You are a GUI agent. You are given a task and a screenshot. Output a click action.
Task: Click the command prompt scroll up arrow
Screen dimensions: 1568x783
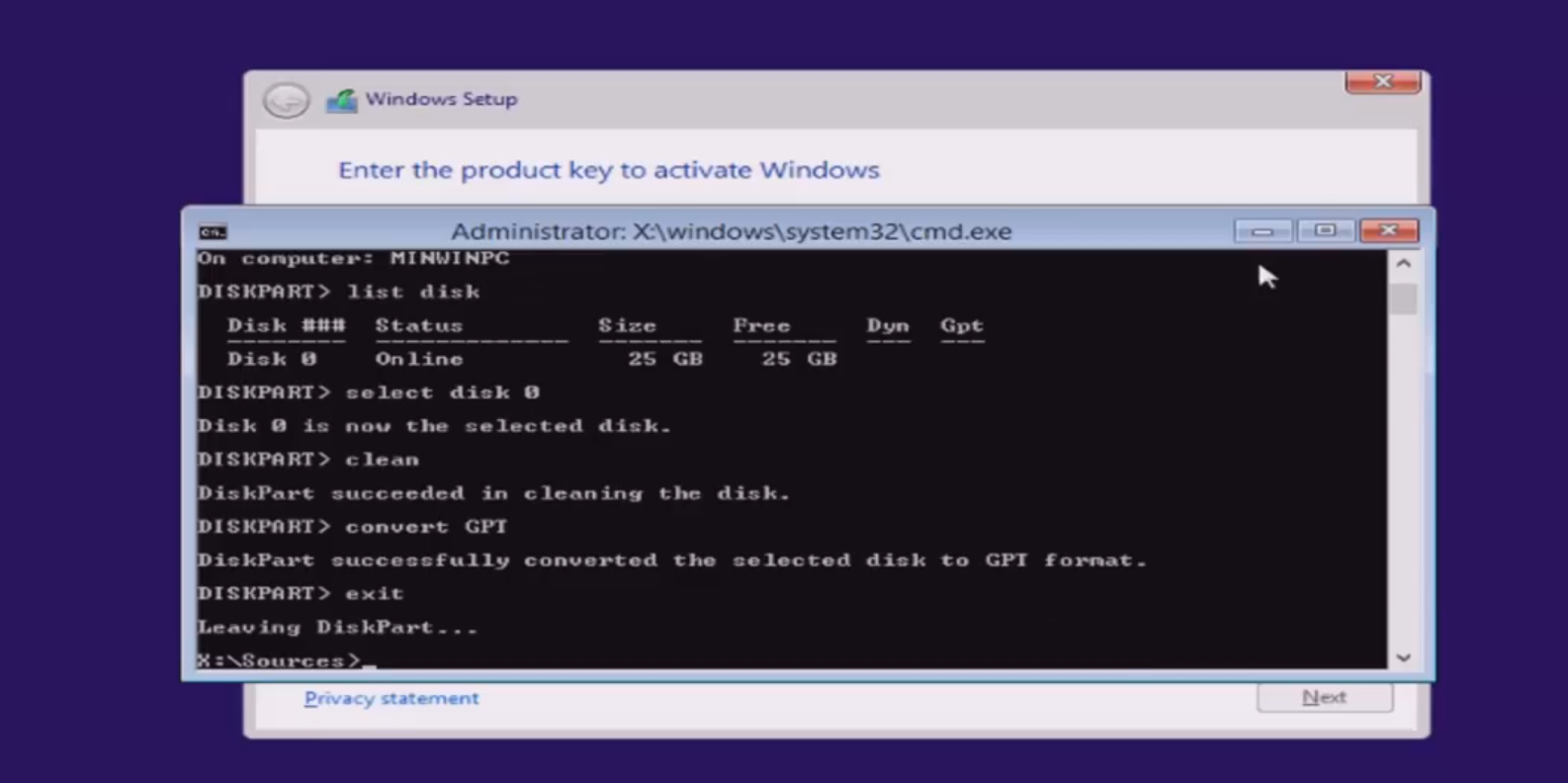pyautogui.click(x=1403, y=264)
